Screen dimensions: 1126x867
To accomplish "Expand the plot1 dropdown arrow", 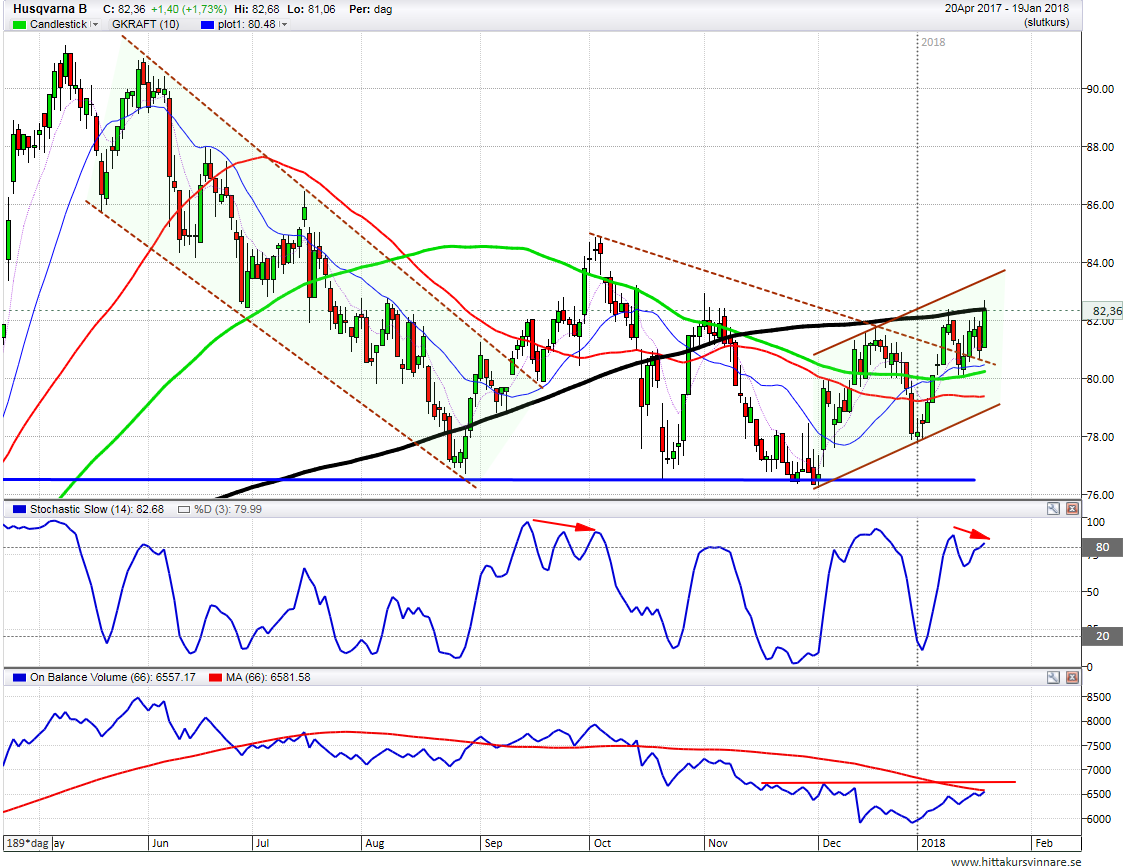I will click(x=284, y=24).
